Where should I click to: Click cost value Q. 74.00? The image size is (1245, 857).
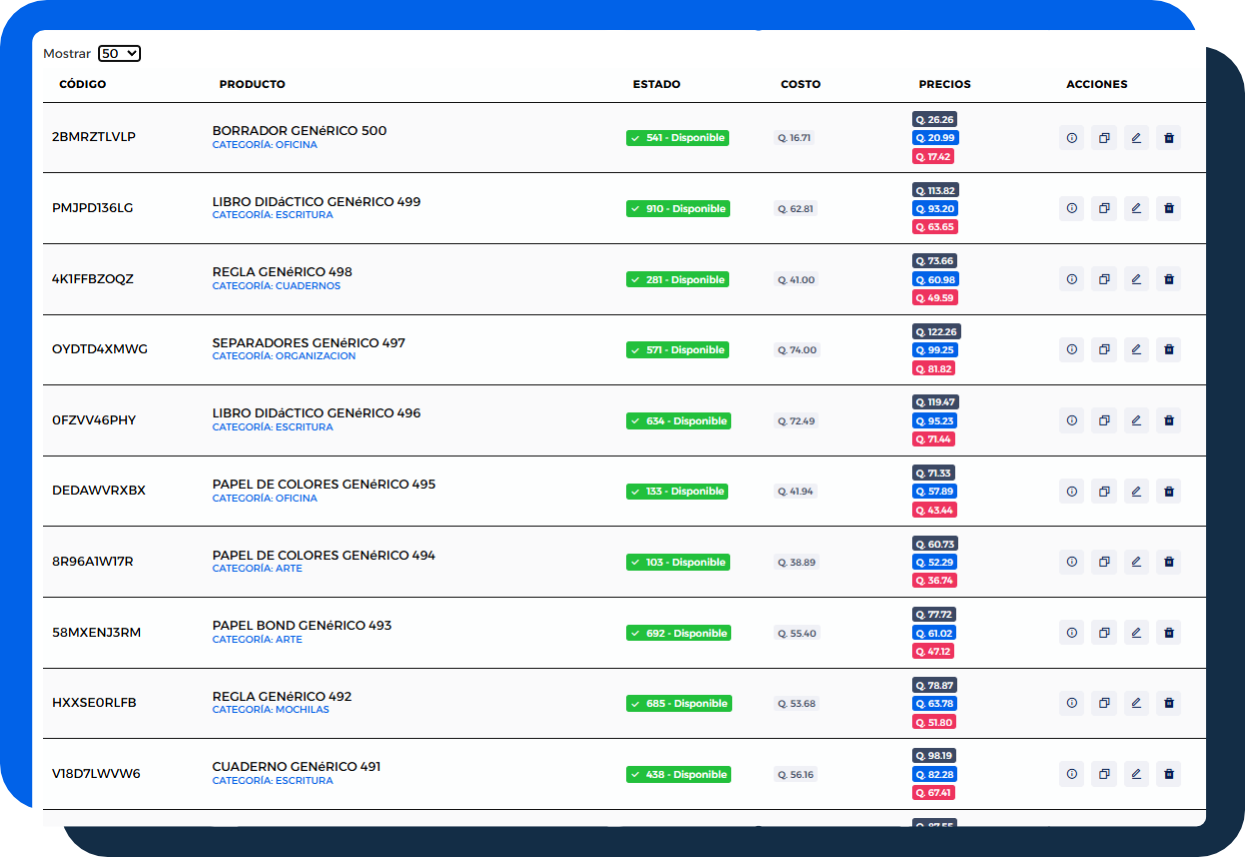click(798, 350)
